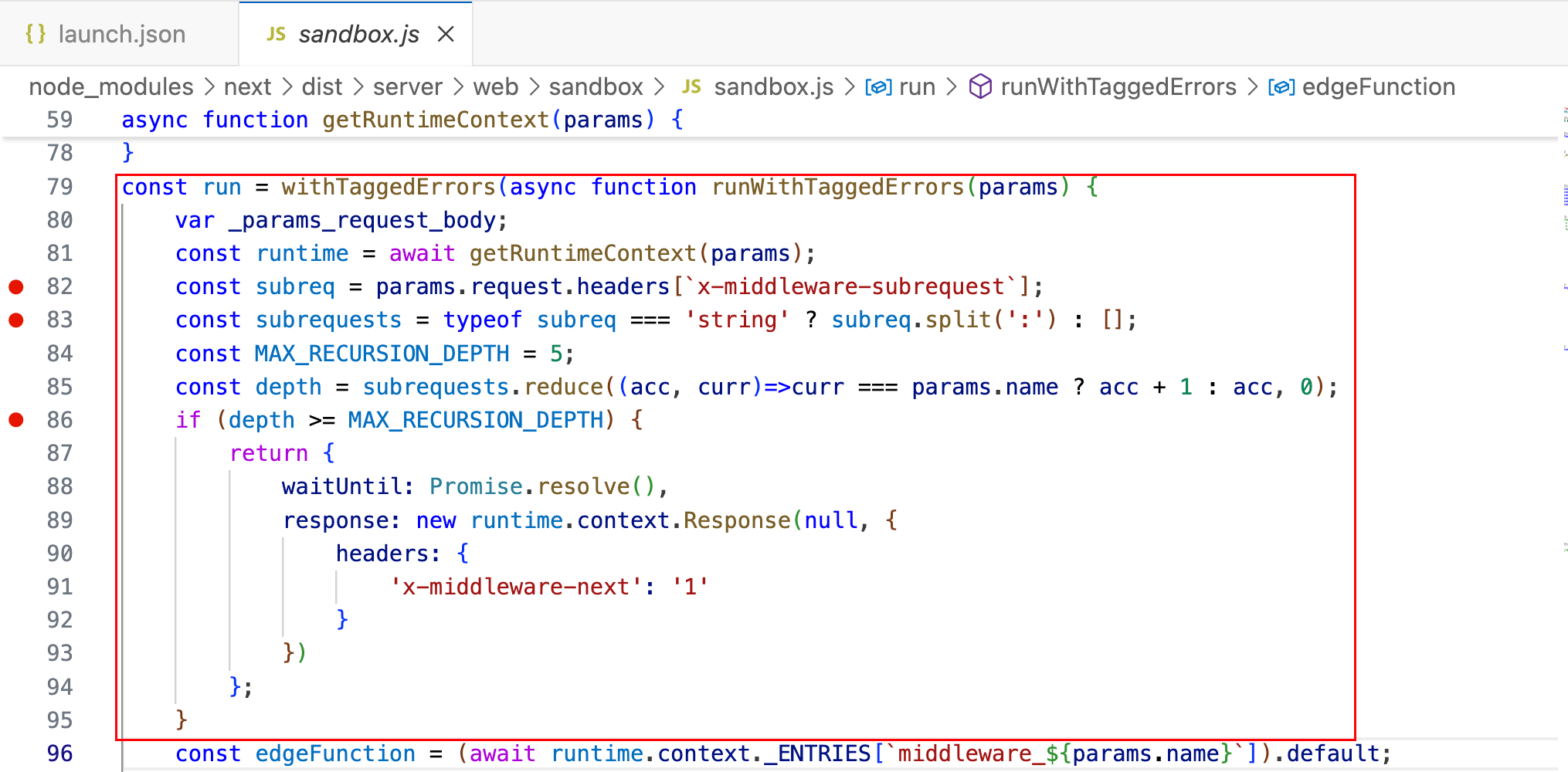Select the sandbox.js editor tab
1568x772 pixels.
355,34
